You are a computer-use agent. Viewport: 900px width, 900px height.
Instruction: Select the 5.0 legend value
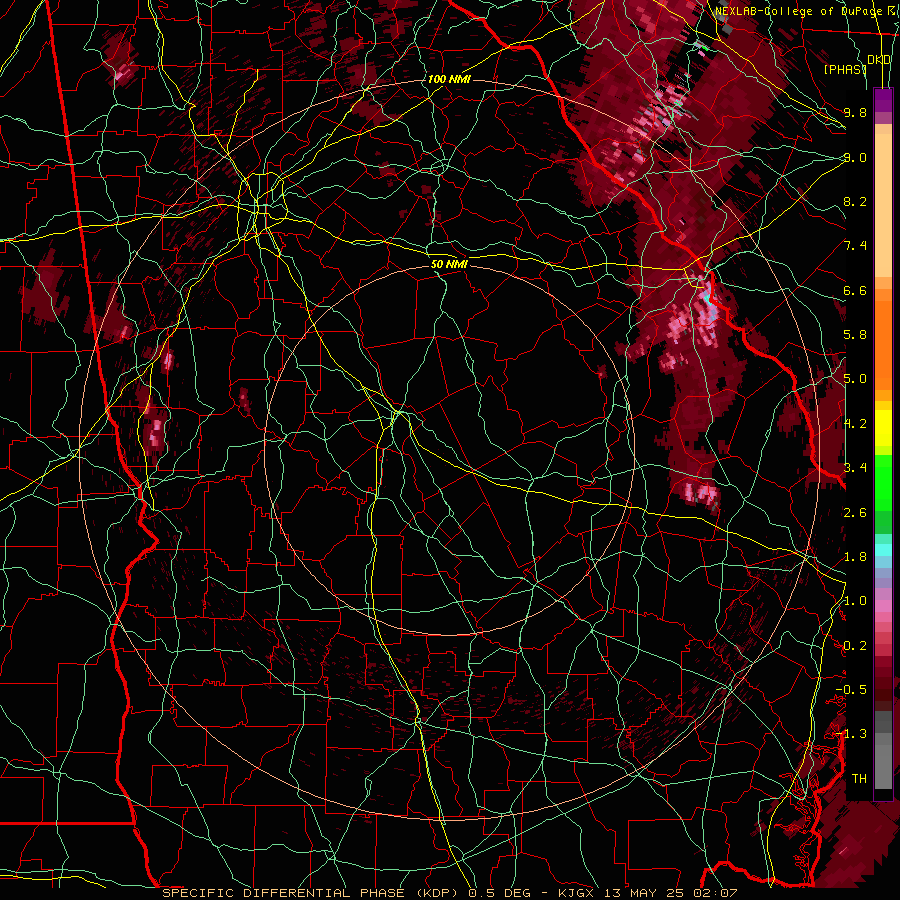855,379
